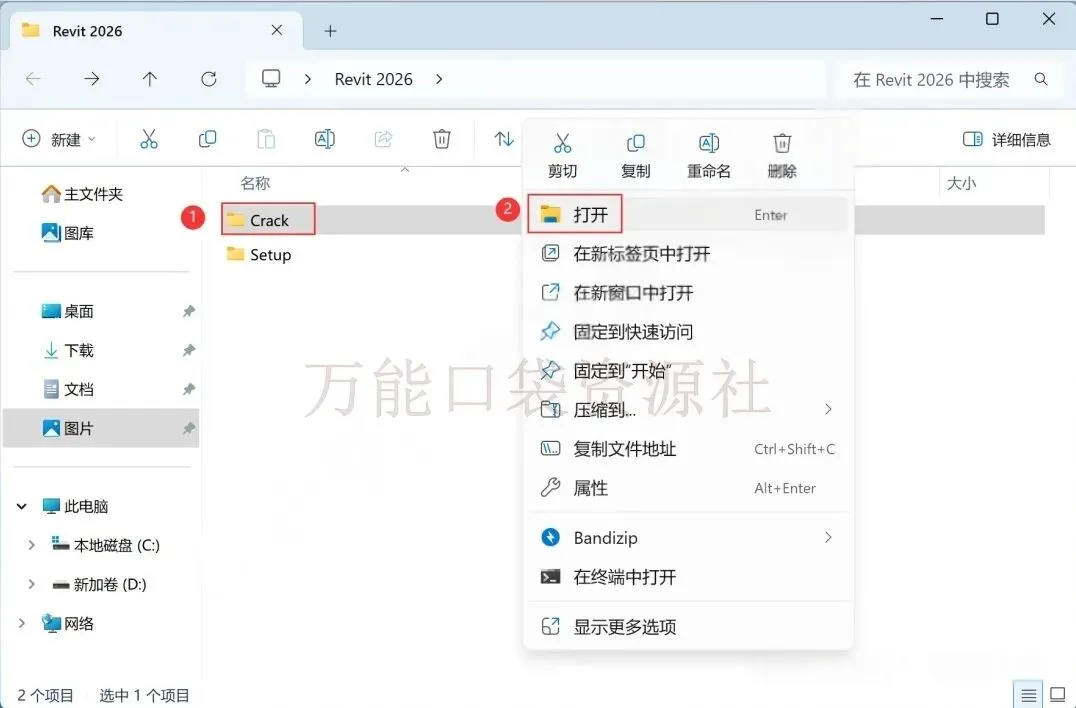Refresh the current folder
Screen dimensions: 1076x708
[x=209, y=79]
